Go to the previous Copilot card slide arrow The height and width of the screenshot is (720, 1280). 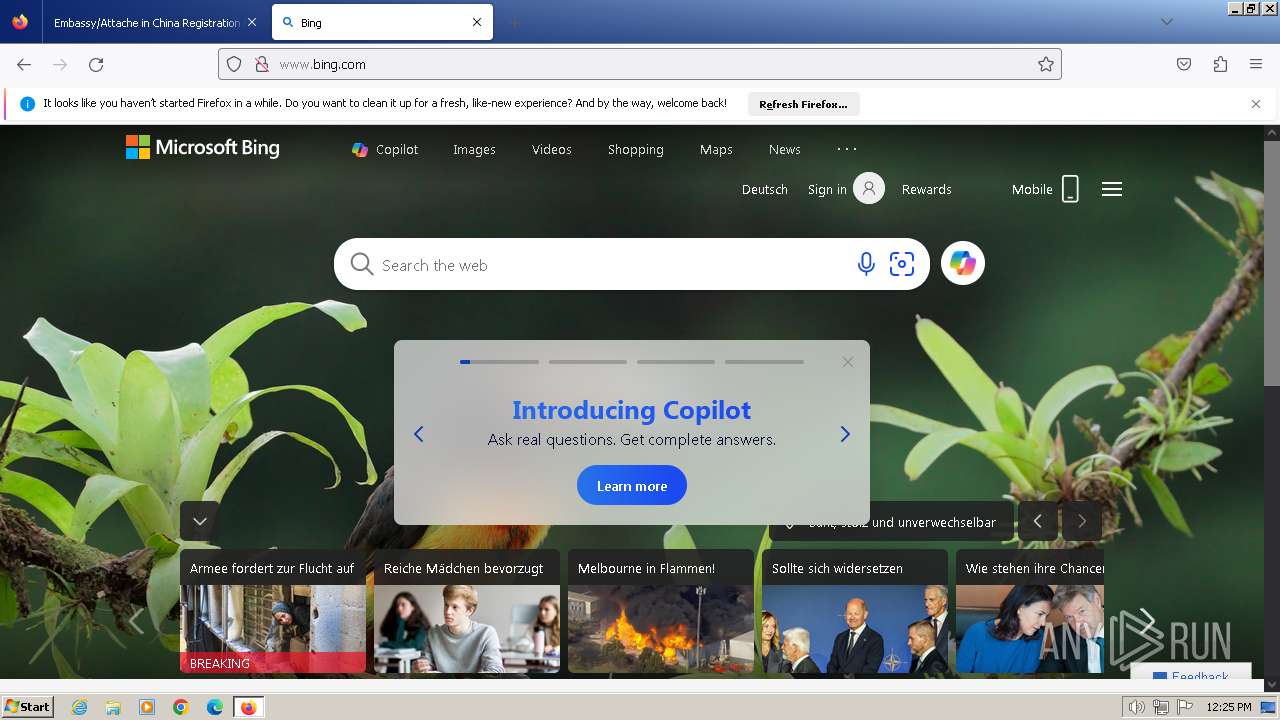[x=419, y=434]
